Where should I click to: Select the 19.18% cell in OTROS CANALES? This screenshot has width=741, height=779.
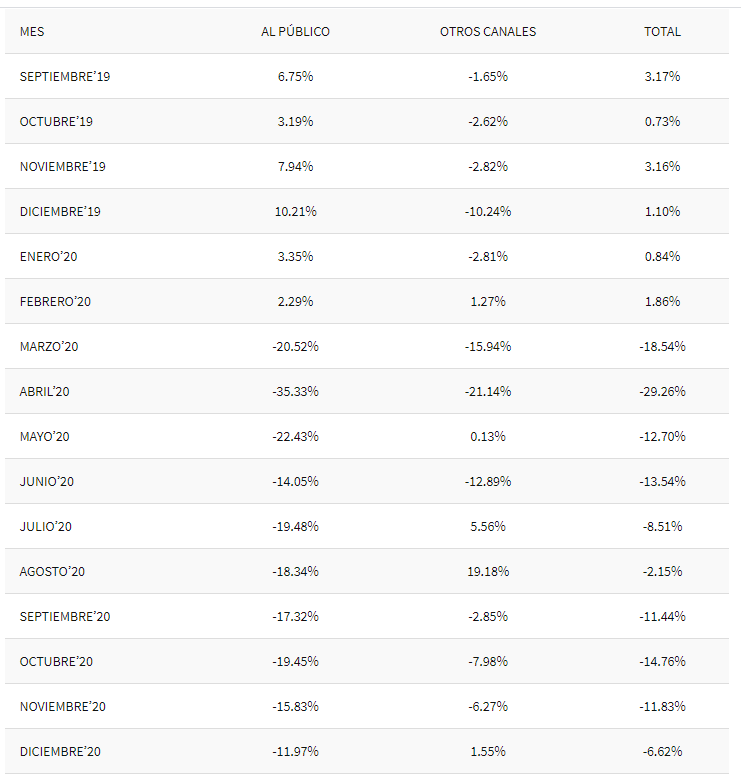(x=488, y=572)
